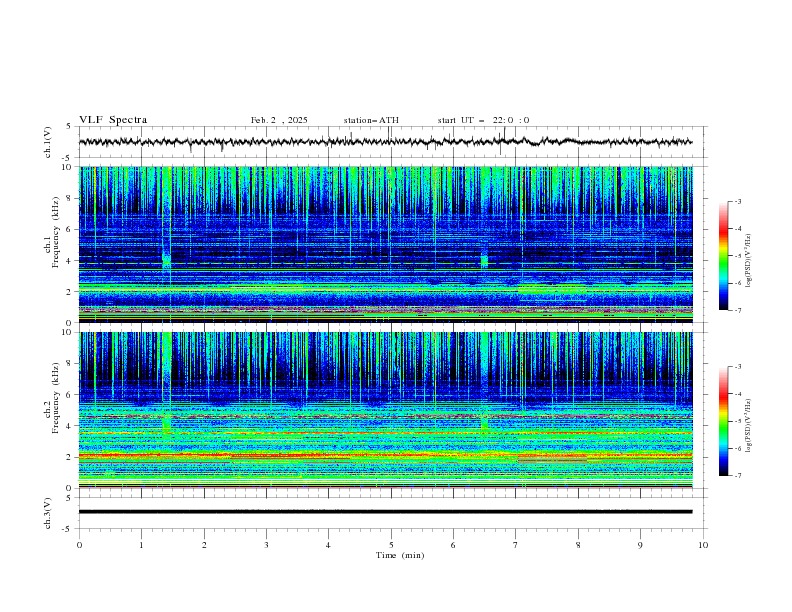
Task: Click time axis tick label 7
Action: point(516,545)
